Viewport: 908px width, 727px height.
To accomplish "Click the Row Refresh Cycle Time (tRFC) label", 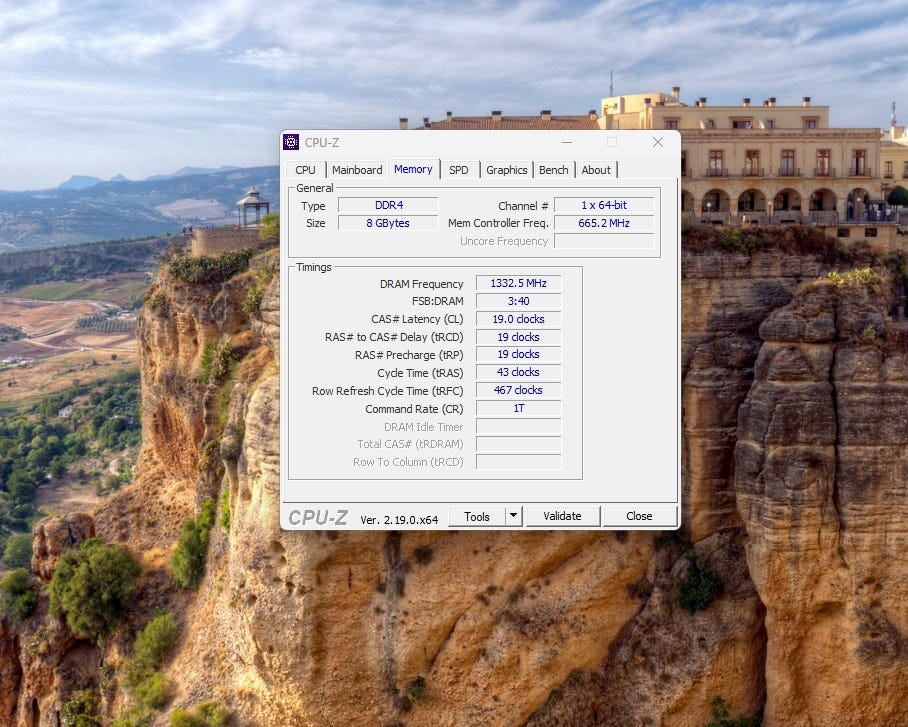I will click(x=387, y=391).
